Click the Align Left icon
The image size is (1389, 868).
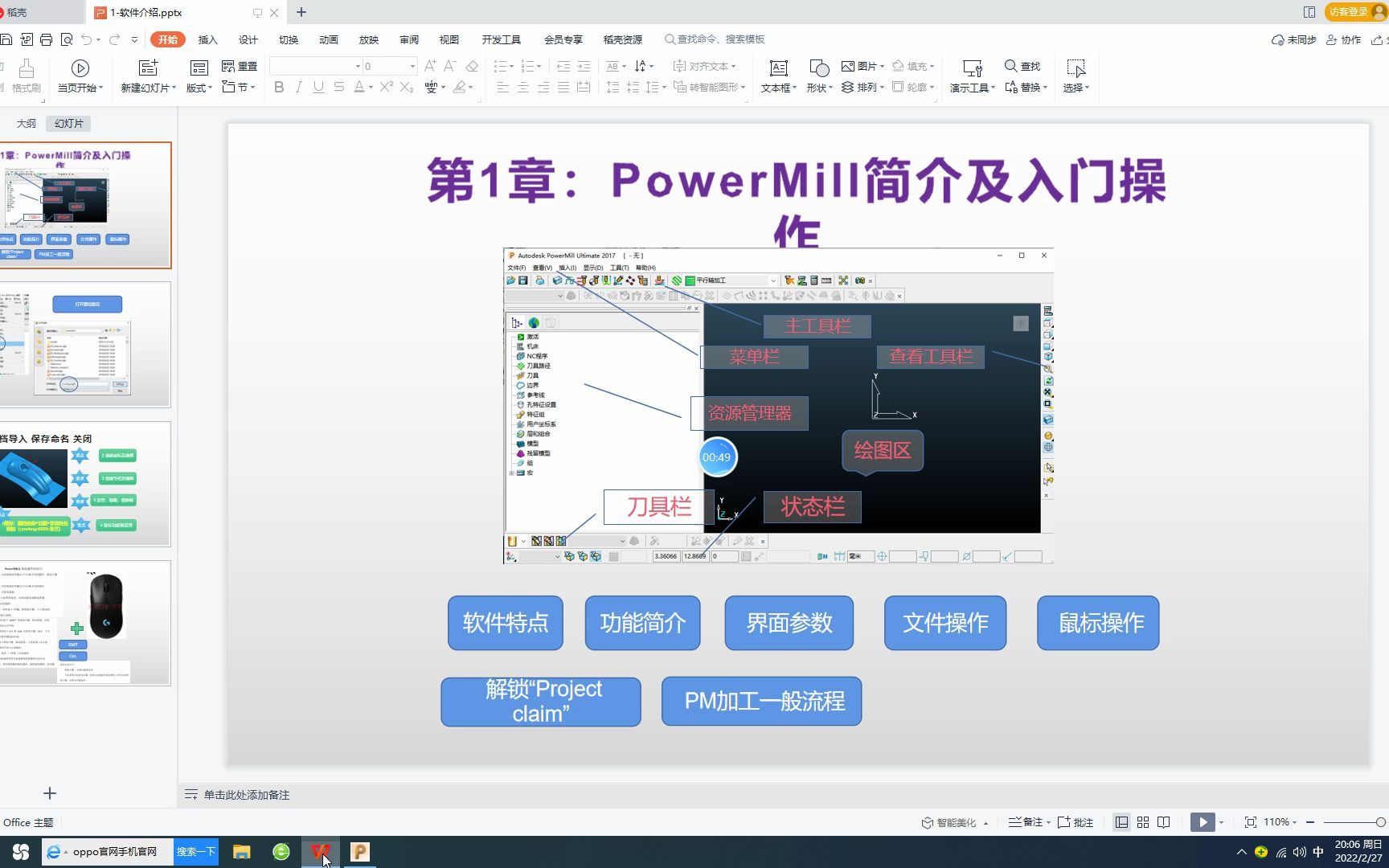pyautogui.click(x=503, y=87)
